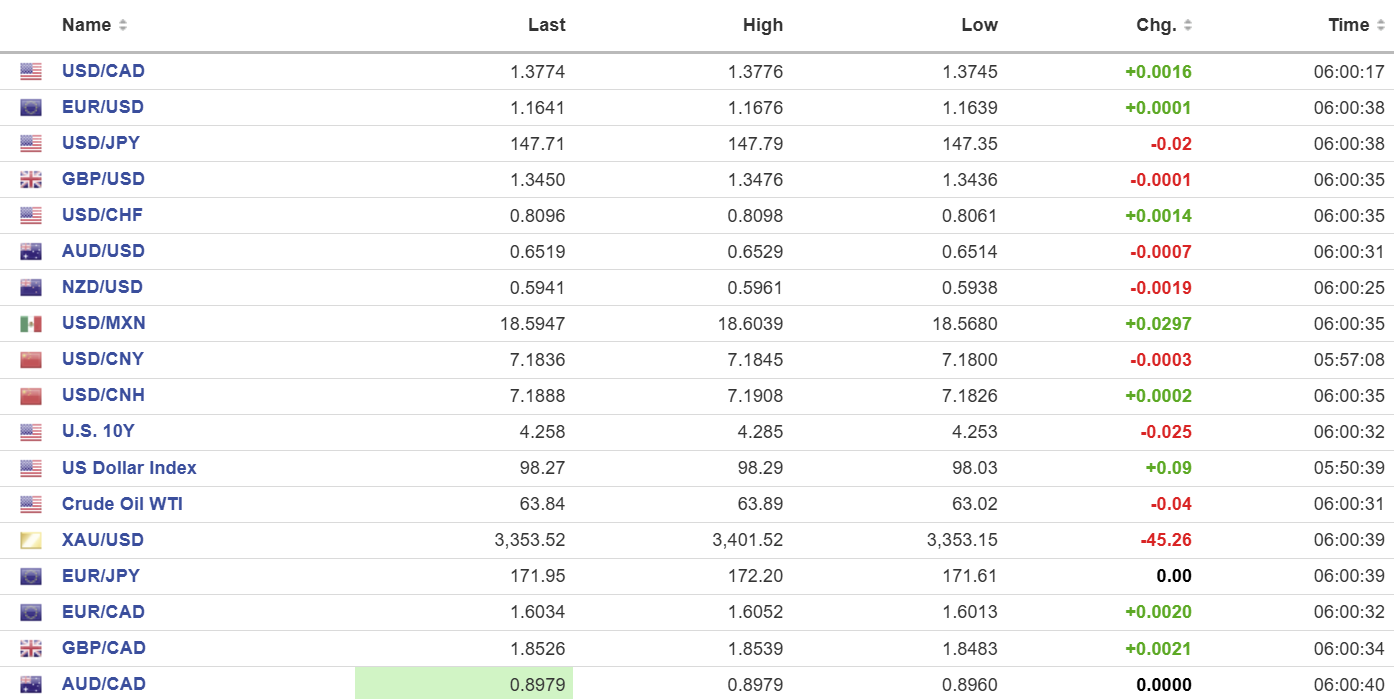The image size is (1394, 699).
Task: Sort the table by Chg. column arrows
Action: pos(1187,26)
